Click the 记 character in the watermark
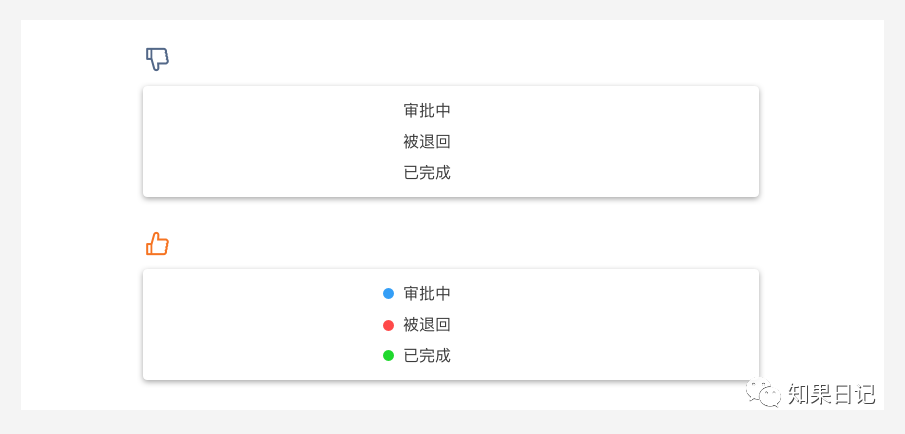The width and height of the screenshot is (905, 434). [865, 395]
